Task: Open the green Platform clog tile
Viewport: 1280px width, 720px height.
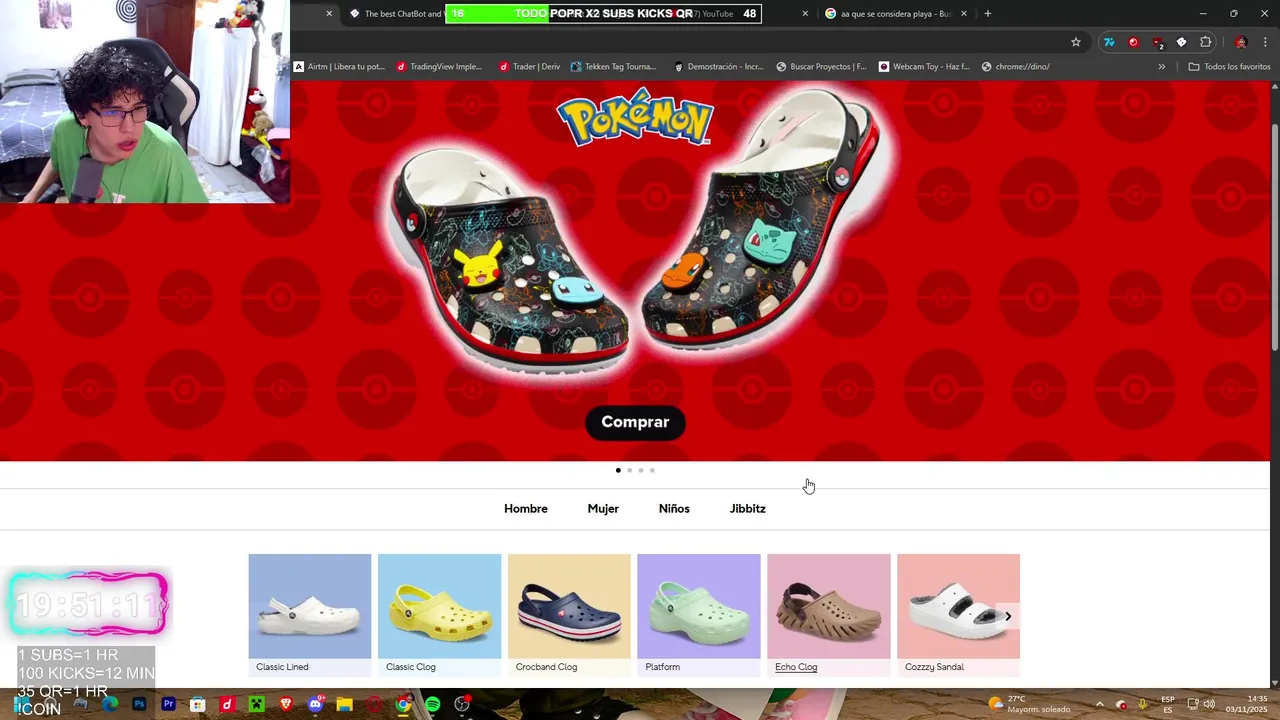Action: (699, 615)
